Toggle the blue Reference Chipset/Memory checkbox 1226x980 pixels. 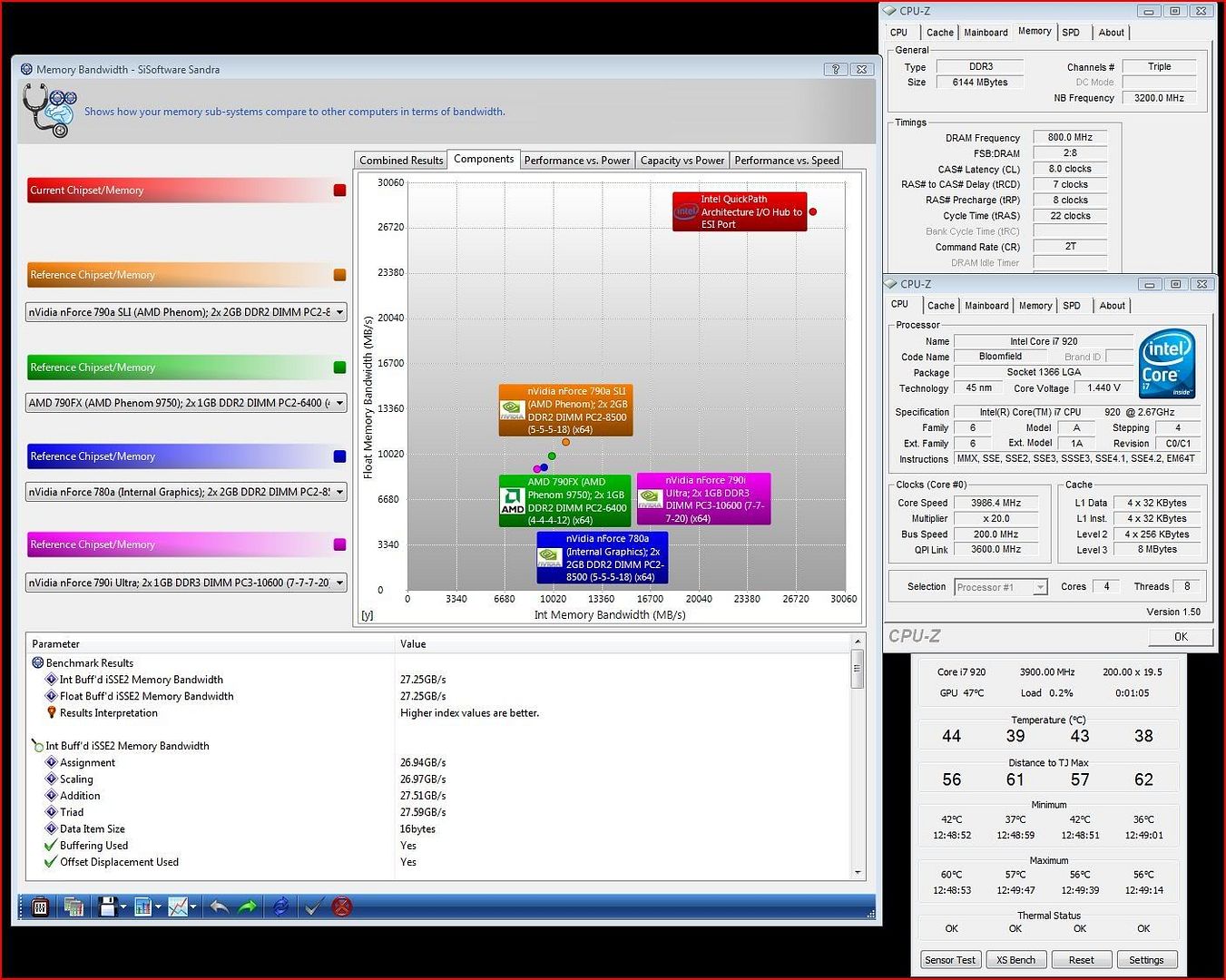pyautogui.click(x=340, y=456)
